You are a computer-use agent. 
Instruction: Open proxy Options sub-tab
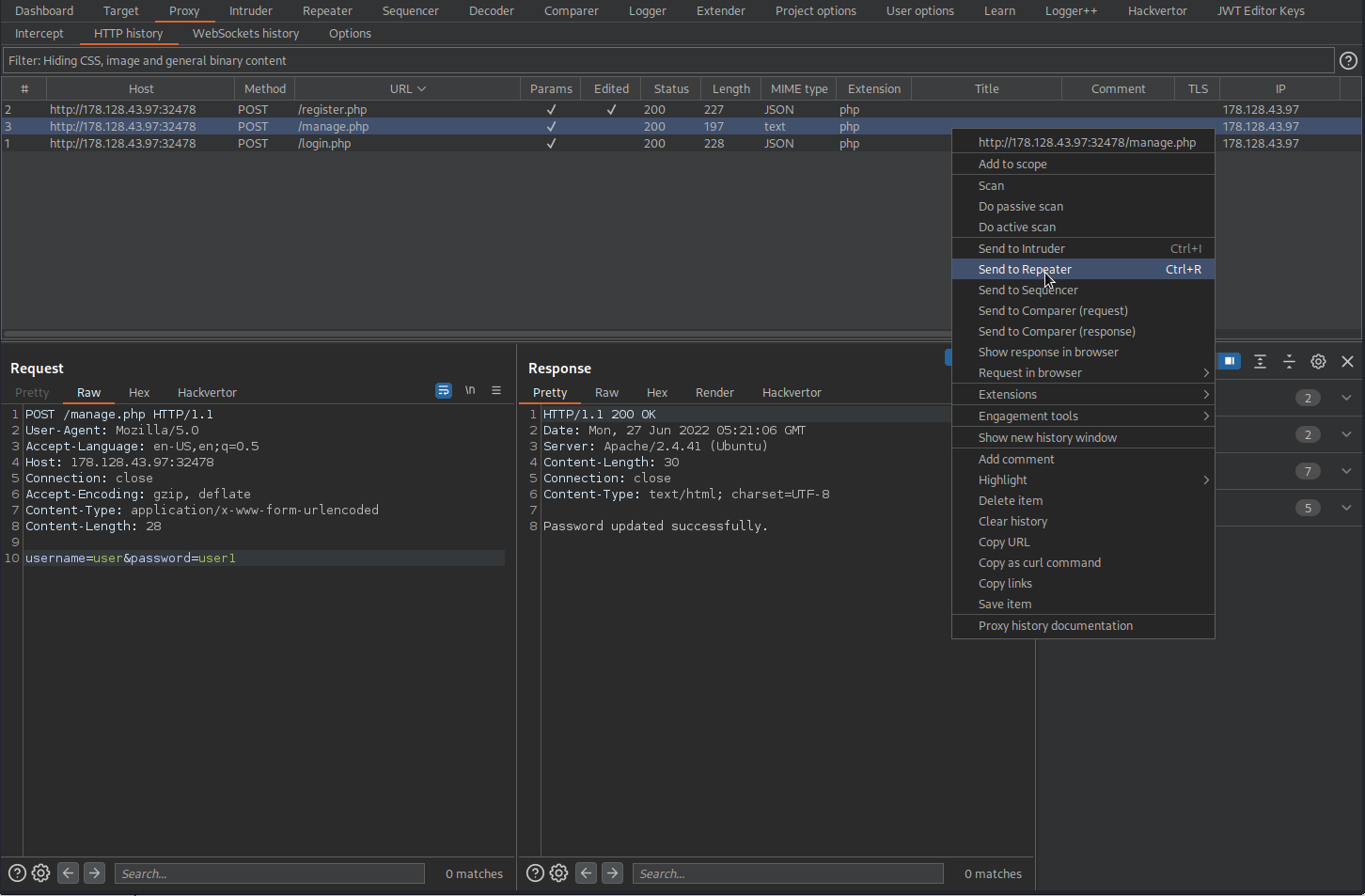click(350, 34)
